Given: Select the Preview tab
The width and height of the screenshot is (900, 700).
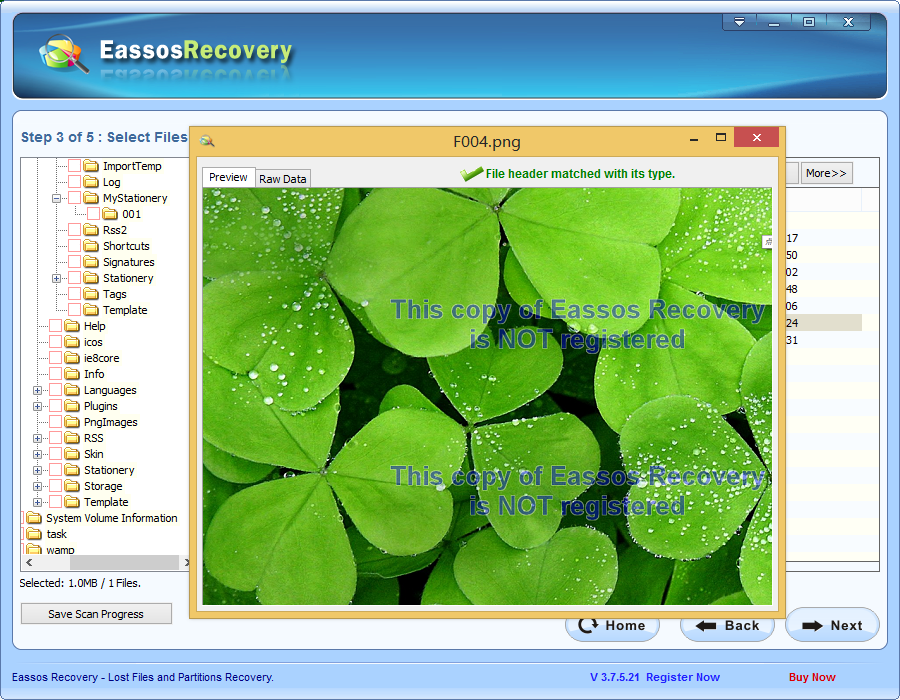Looking at the screenshot, I should (228, 177).
